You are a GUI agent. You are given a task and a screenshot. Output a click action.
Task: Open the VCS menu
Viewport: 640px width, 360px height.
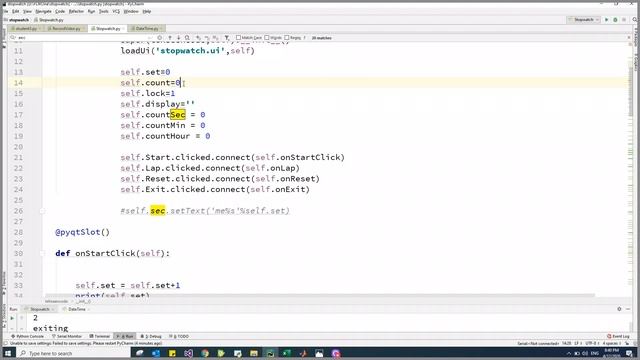tap(116, 11)
